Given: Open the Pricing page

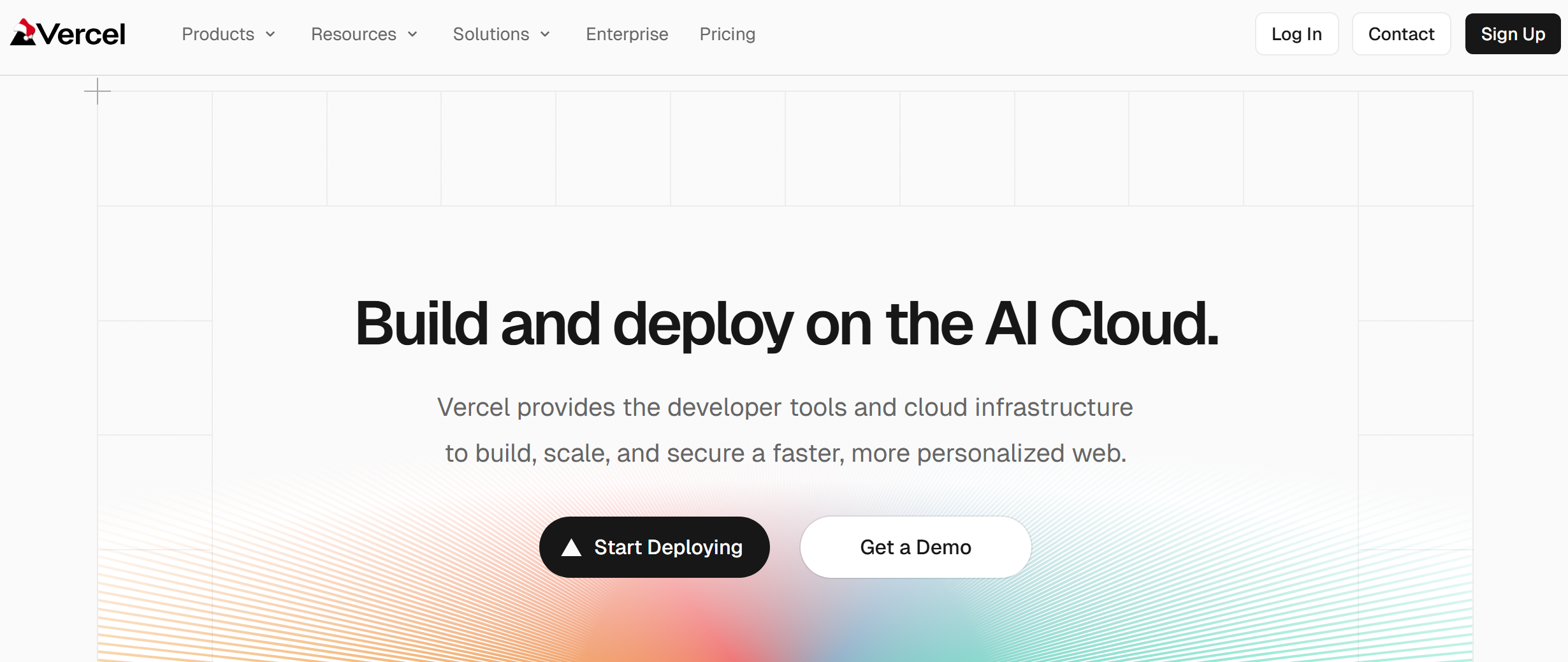Looking at the screenshot, I should click(727, 34).
